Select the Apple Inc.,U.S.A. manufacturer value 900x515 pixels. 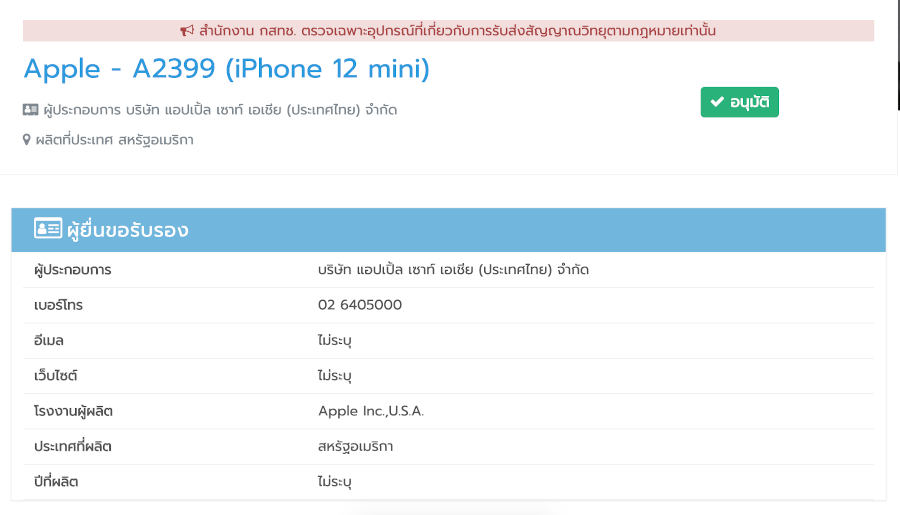pyautogui.click(x=371, y=411)
